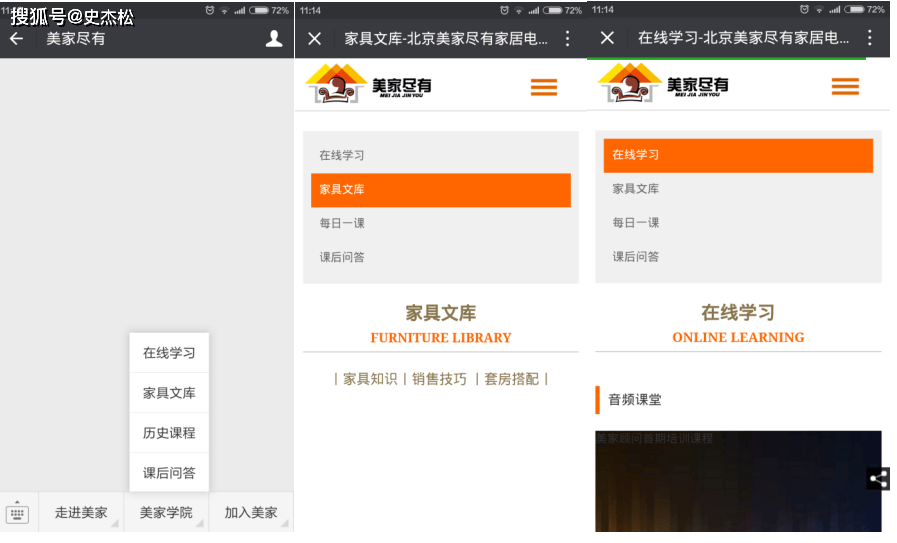Tap the share icon beside the video
This screenshot has width=897, height=543.
coord(878,479)
